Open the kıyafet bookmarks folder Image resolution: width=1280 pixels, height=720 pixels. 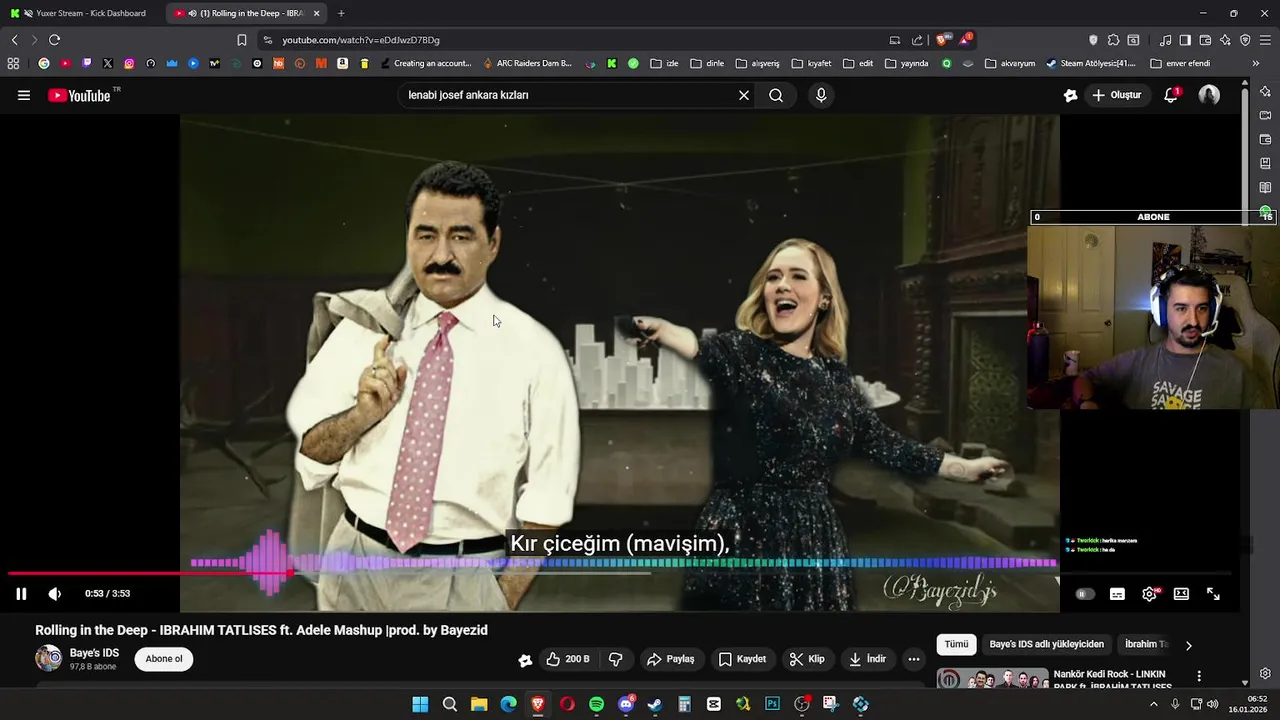[x=811, y=63]
